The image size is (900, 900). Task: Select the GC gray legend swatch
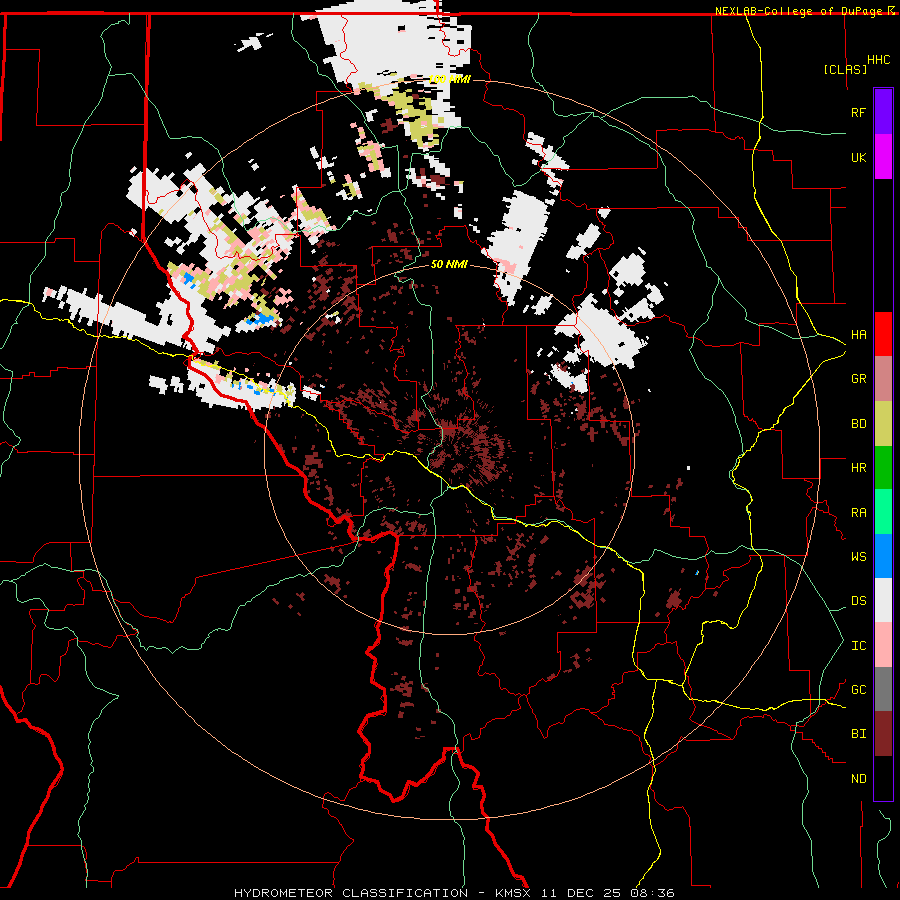coord(883,689)
